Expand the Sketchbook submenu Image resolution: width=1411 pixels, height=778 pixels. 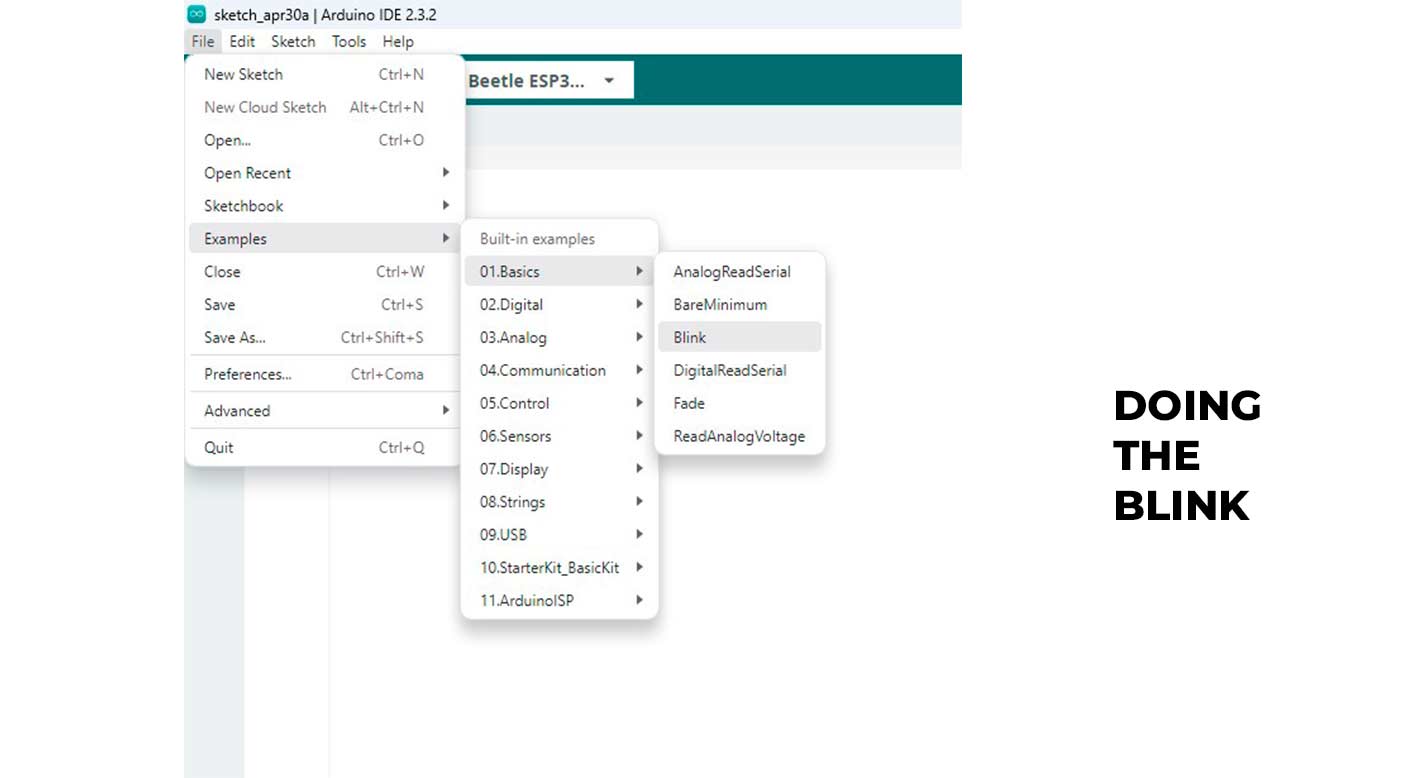click(x=325, y=206)
